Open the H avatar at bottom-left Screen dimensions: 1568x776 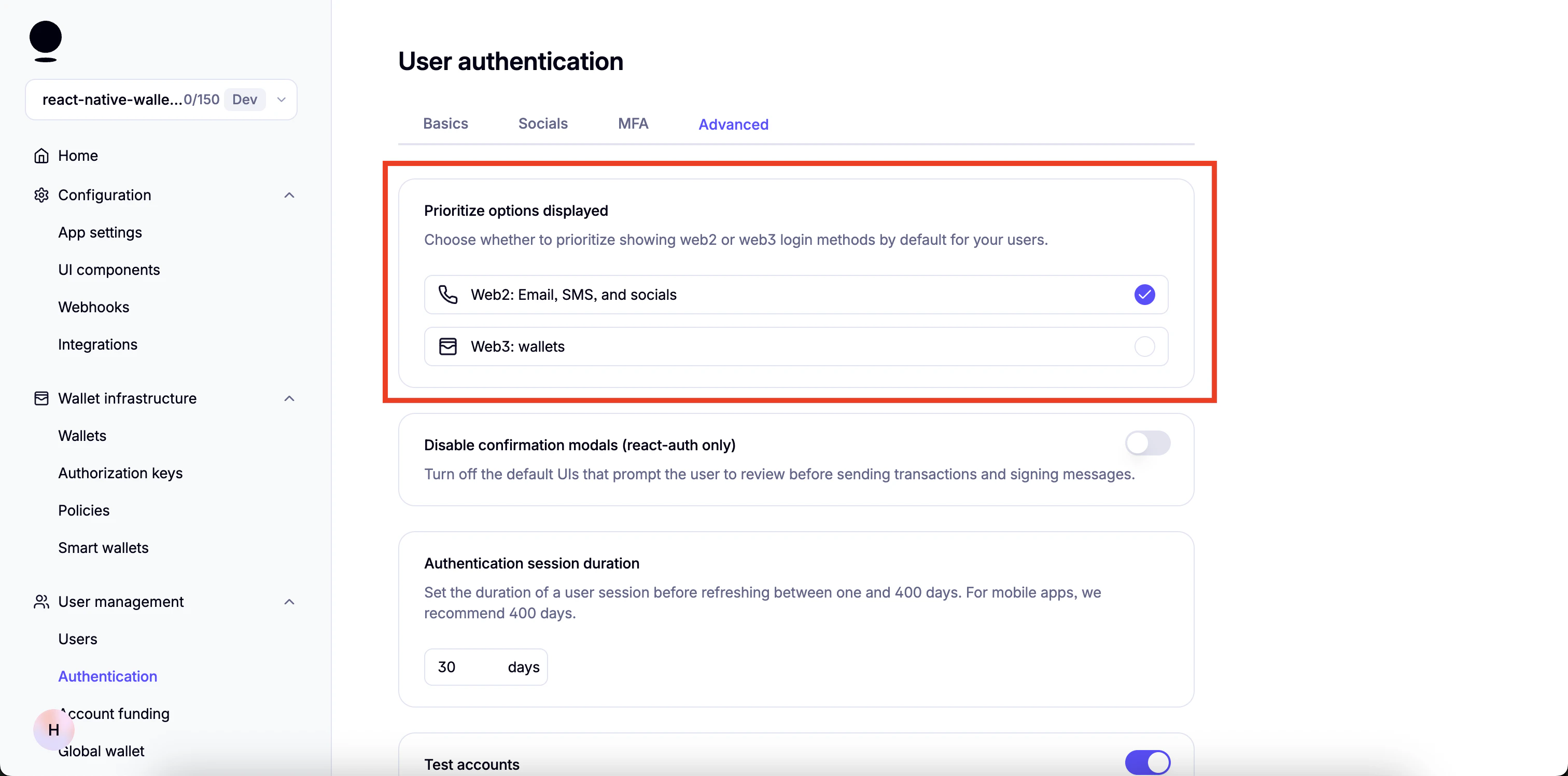(53, 730)
